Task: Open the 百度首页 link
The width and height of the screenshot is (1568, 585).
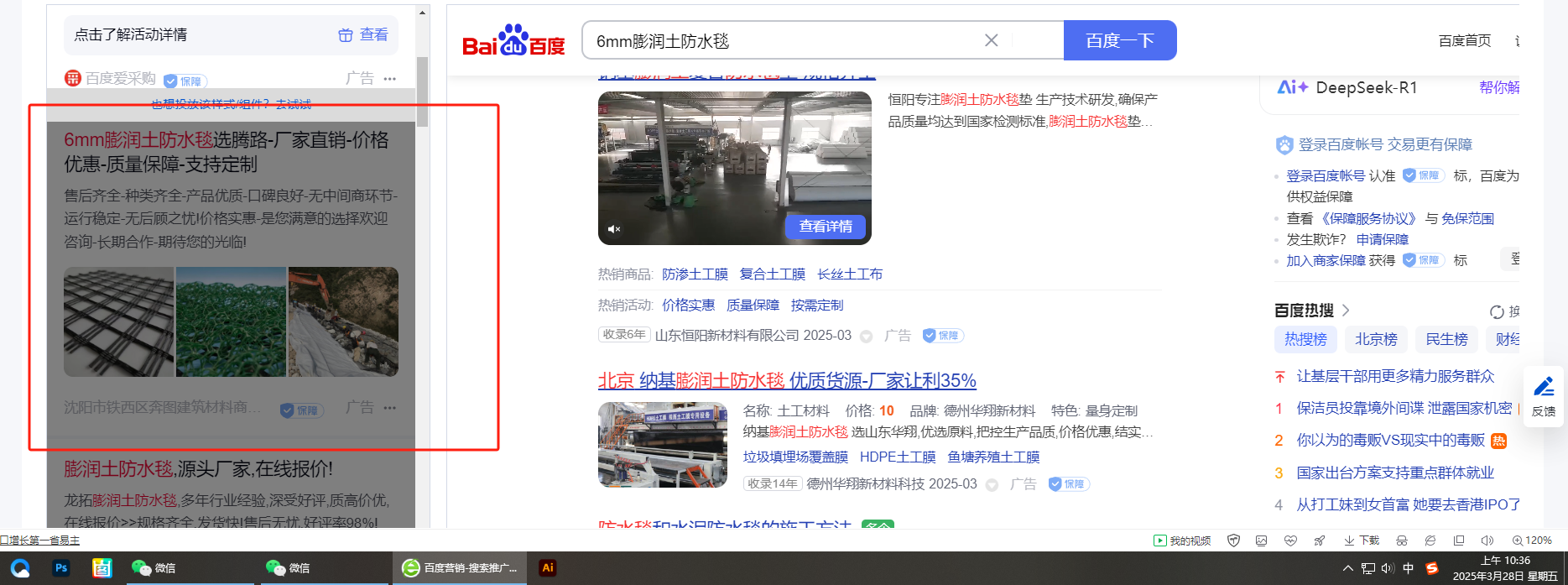Action: click(x=1465, y=40)
